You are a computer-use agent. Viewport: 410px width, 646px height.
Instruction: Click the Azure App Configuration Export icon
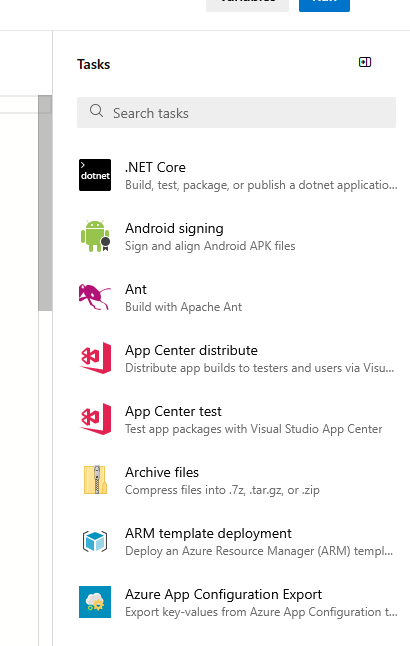point(95,602)
